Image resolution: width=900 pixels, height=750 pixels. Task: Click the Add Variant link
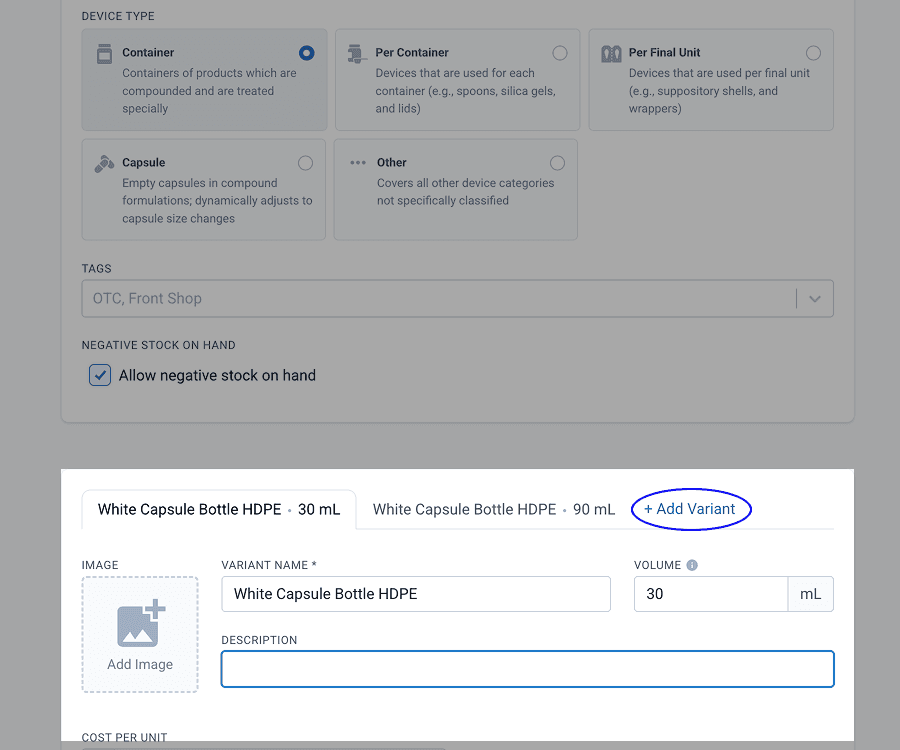tap(689, 509)
